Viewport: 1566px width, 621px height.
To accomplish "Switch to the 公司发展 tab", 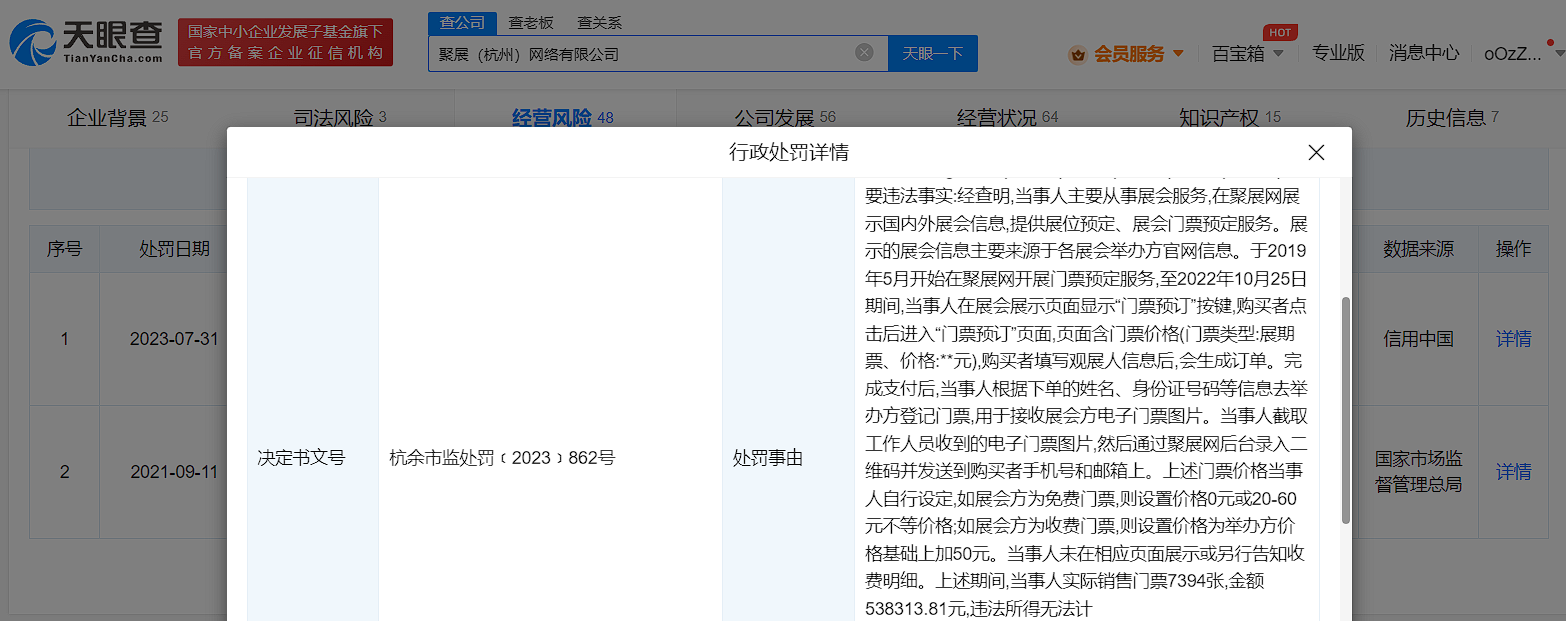I will pos(784,118).
